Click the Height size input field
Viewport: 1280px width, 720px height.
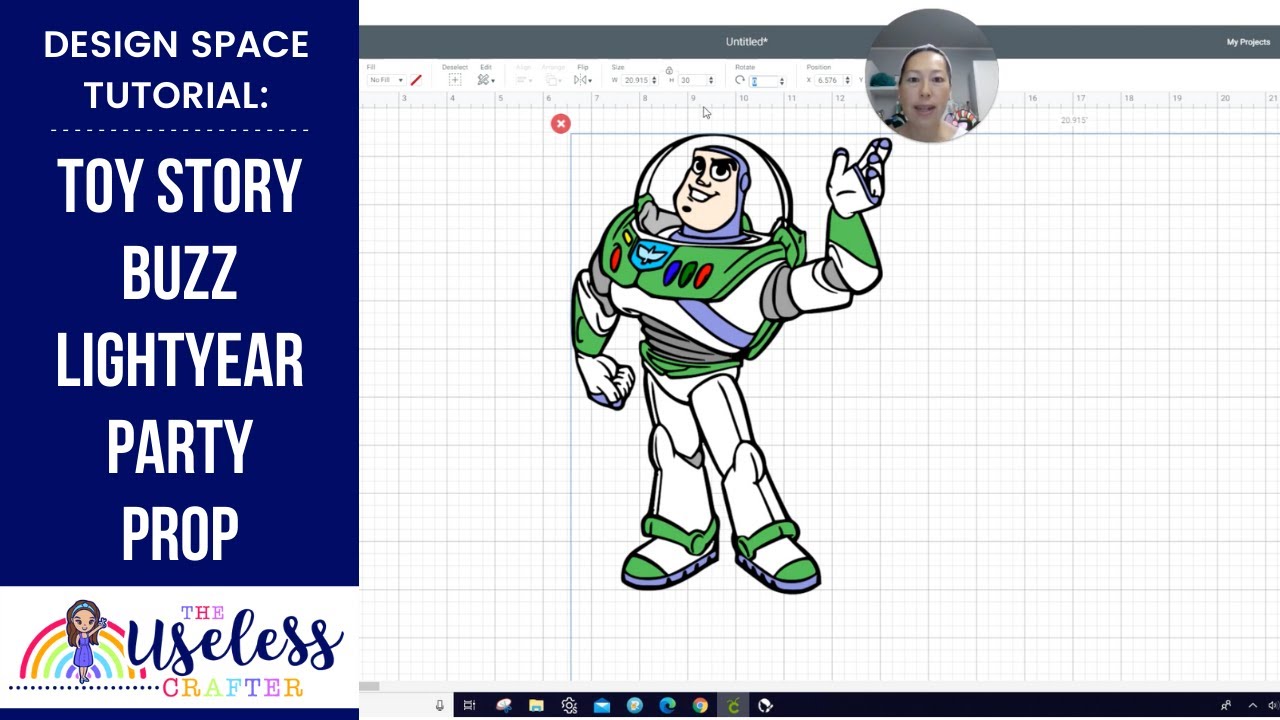click(x=693, y=80)
